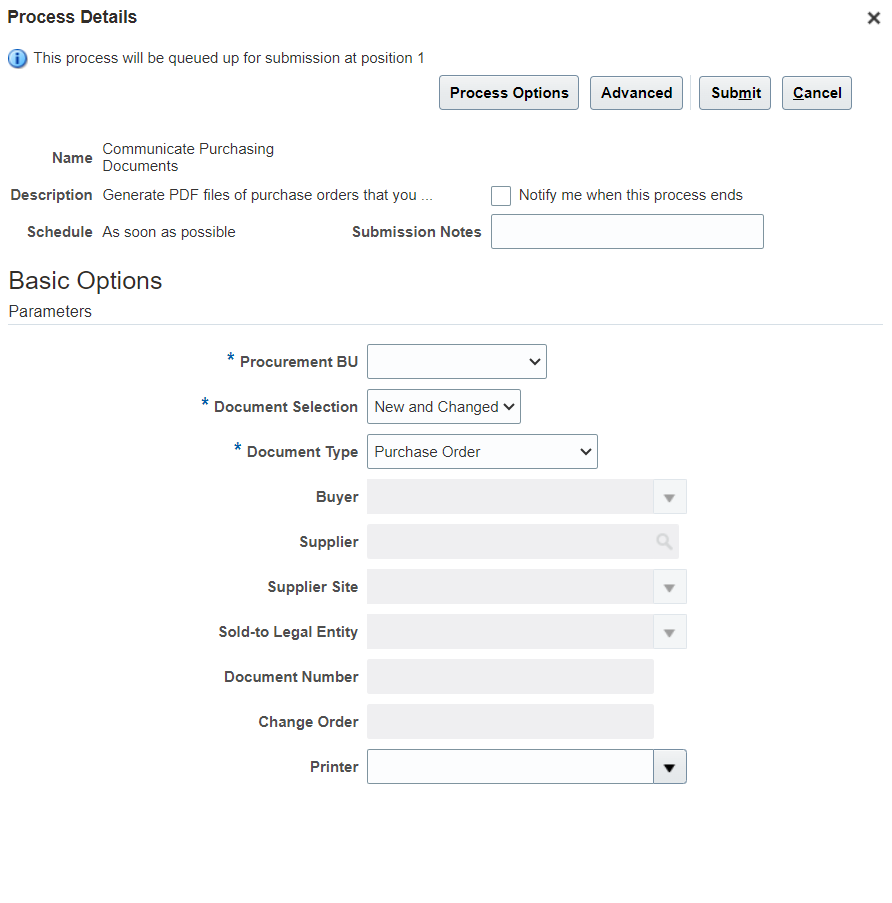Click the Advanced button
This screenshot has width=892, height=903.
pyautogui.click(x=636, y=92)
